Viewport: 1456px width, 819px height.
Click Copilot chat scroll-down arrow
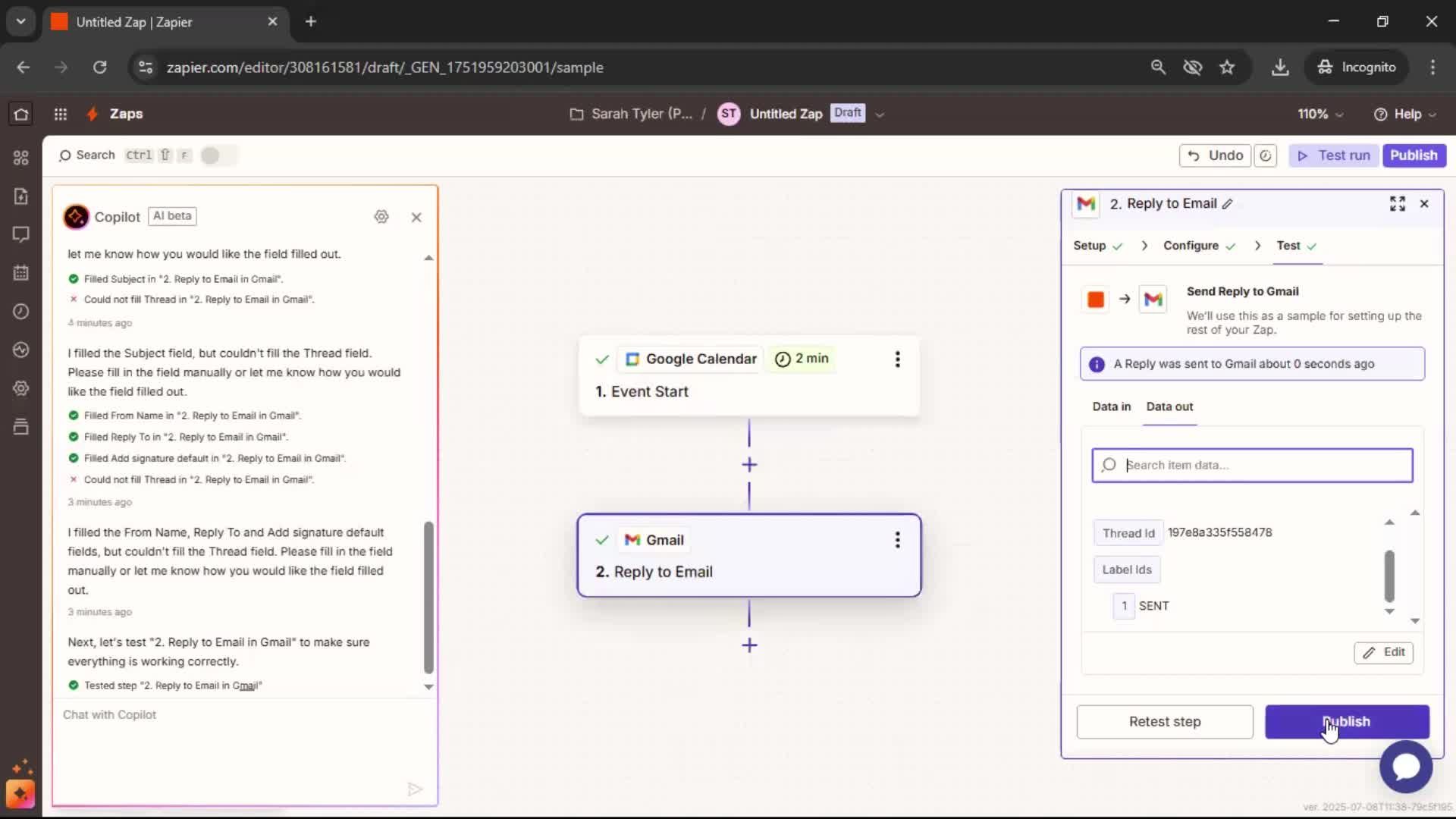[428, 687]
